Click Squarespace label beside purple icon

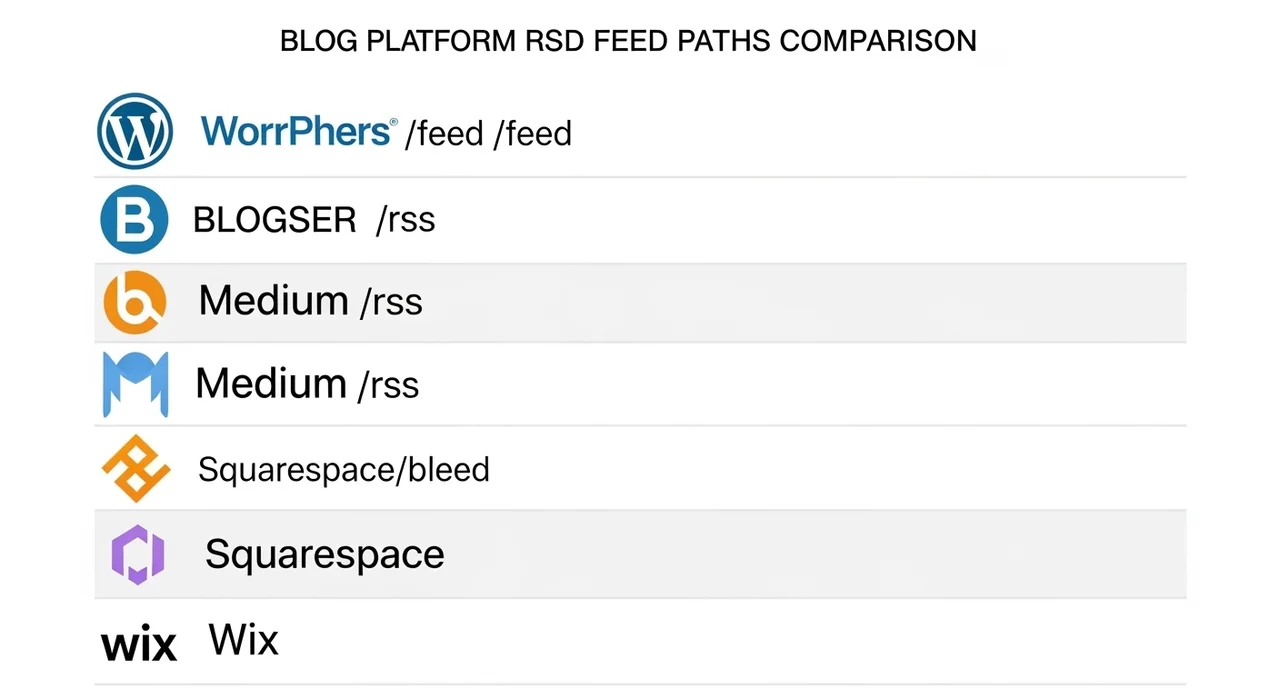click(x=324, y=554)
